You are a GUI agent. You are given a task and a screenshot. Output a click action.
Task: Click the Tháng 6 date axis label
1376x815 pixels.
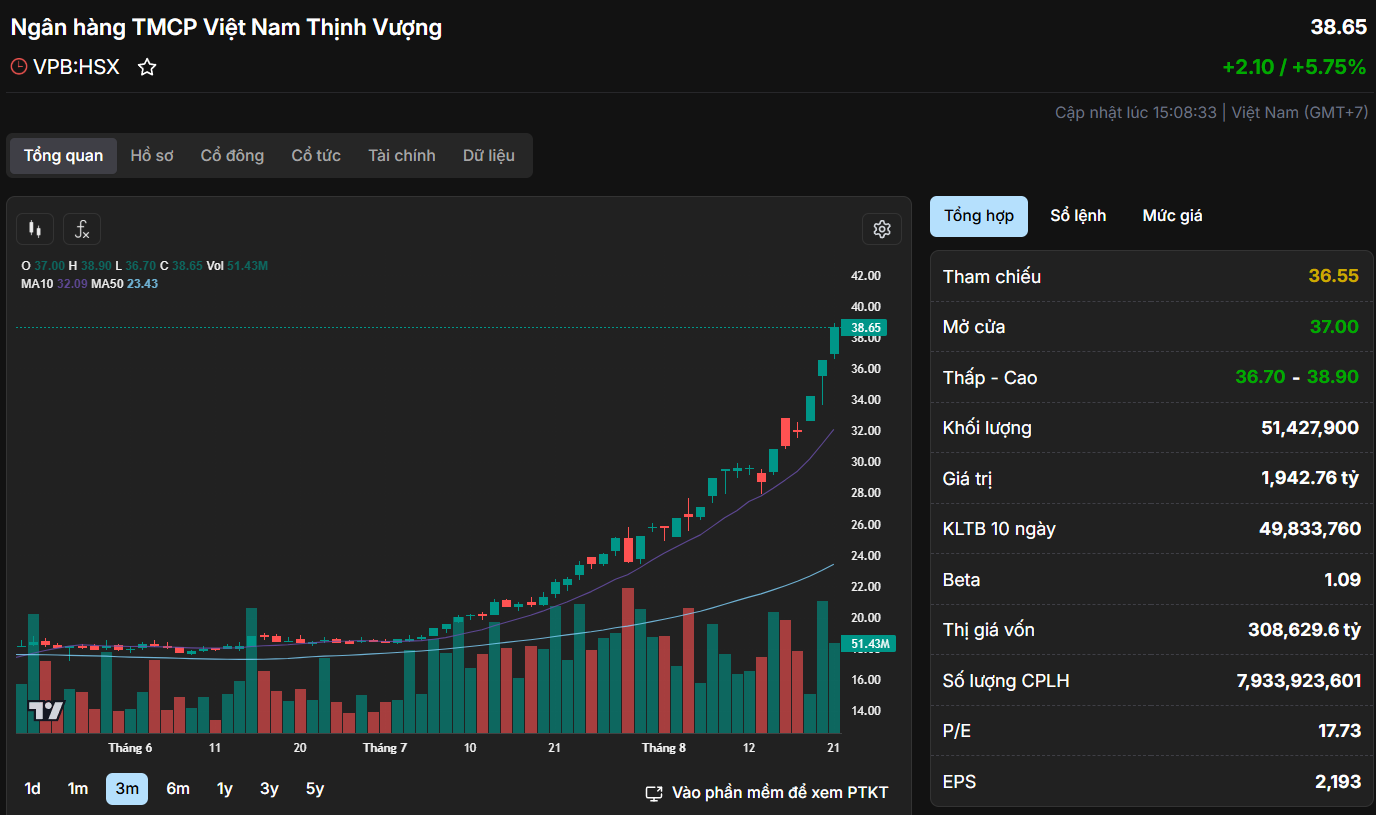tap(130, 748)
